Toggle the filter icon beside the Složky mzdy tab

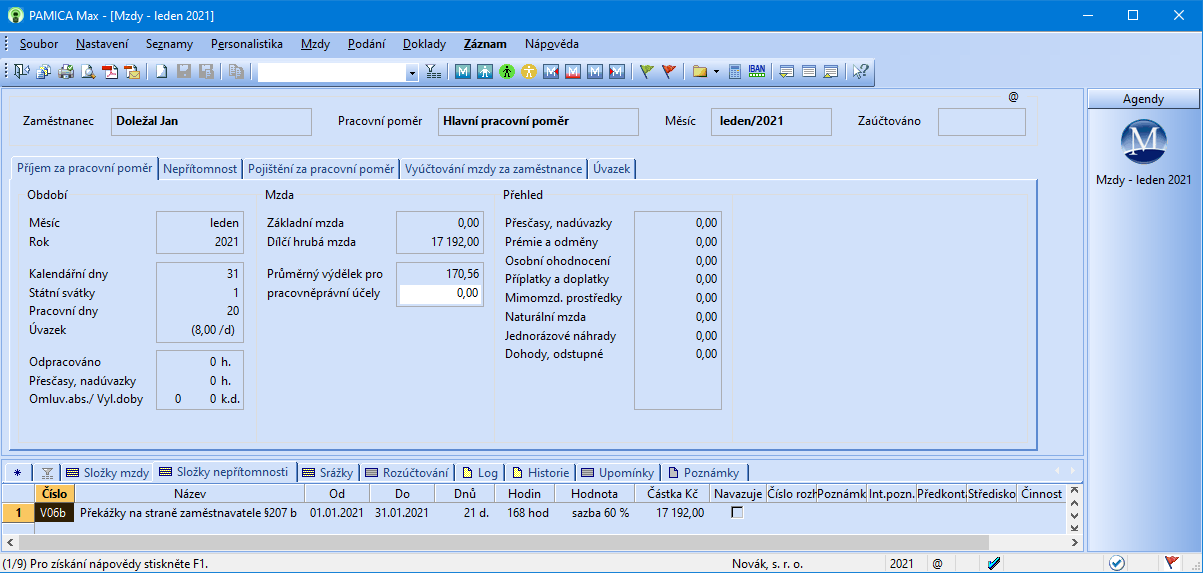coord(47,473)
